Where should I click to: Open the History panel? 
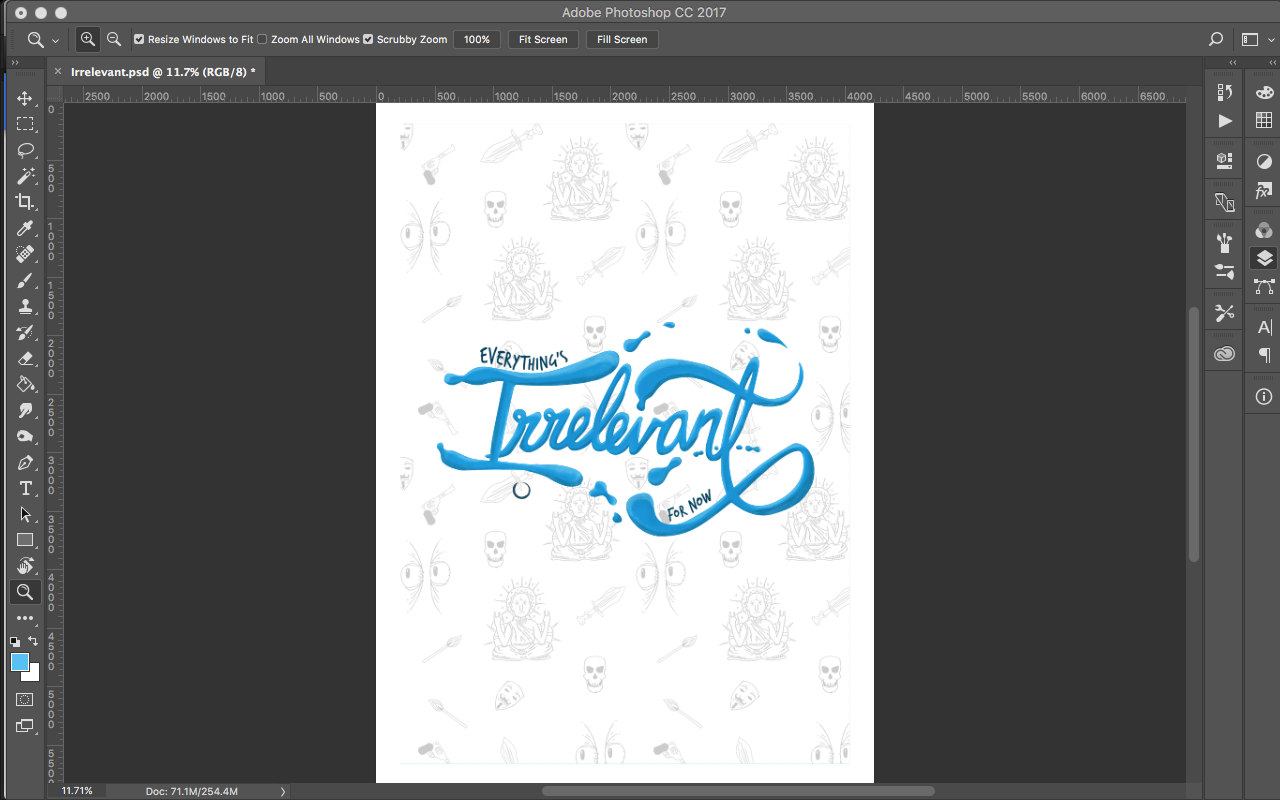(x=1225, y=92)
